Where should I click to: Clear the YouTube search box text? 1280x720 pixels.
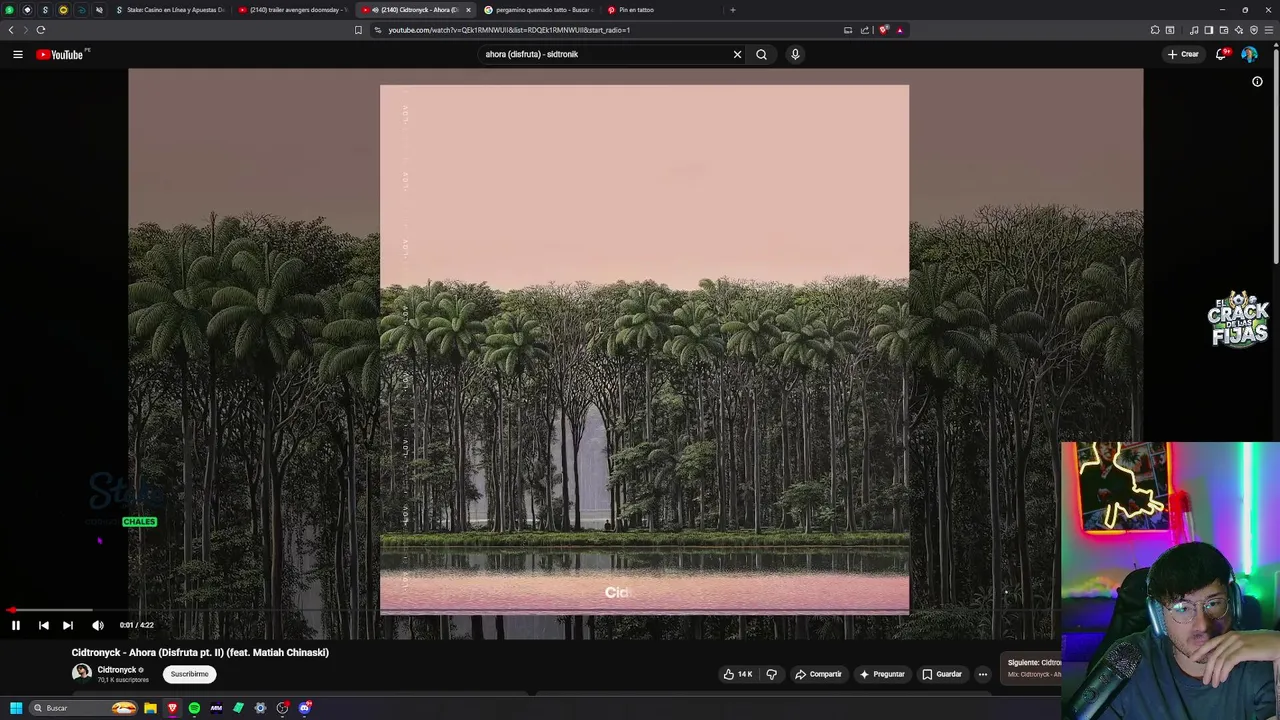click(737, 54)
